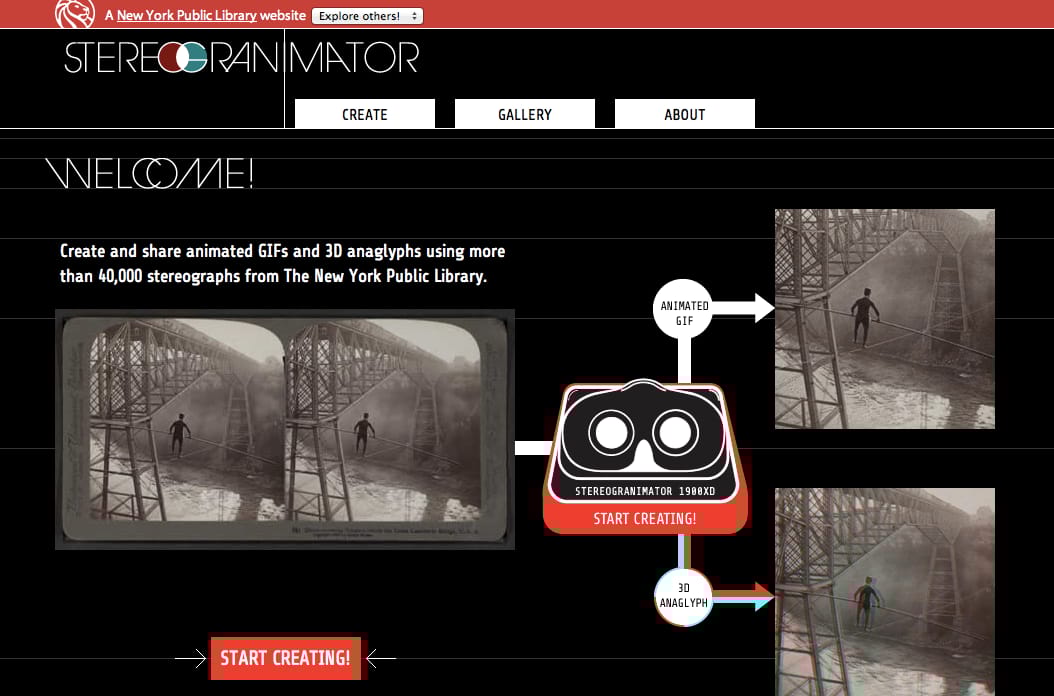
Task: Open the 3D anaglyph example image
Action: pyautogui.click(x=885, y=592)
